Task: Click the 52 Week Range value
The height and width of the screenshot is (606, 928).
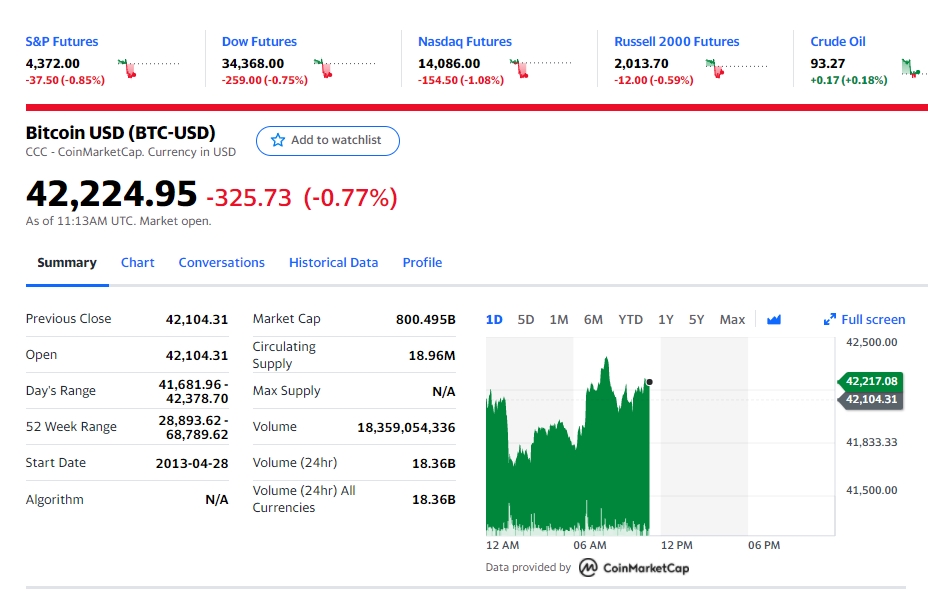Action: 194,427
